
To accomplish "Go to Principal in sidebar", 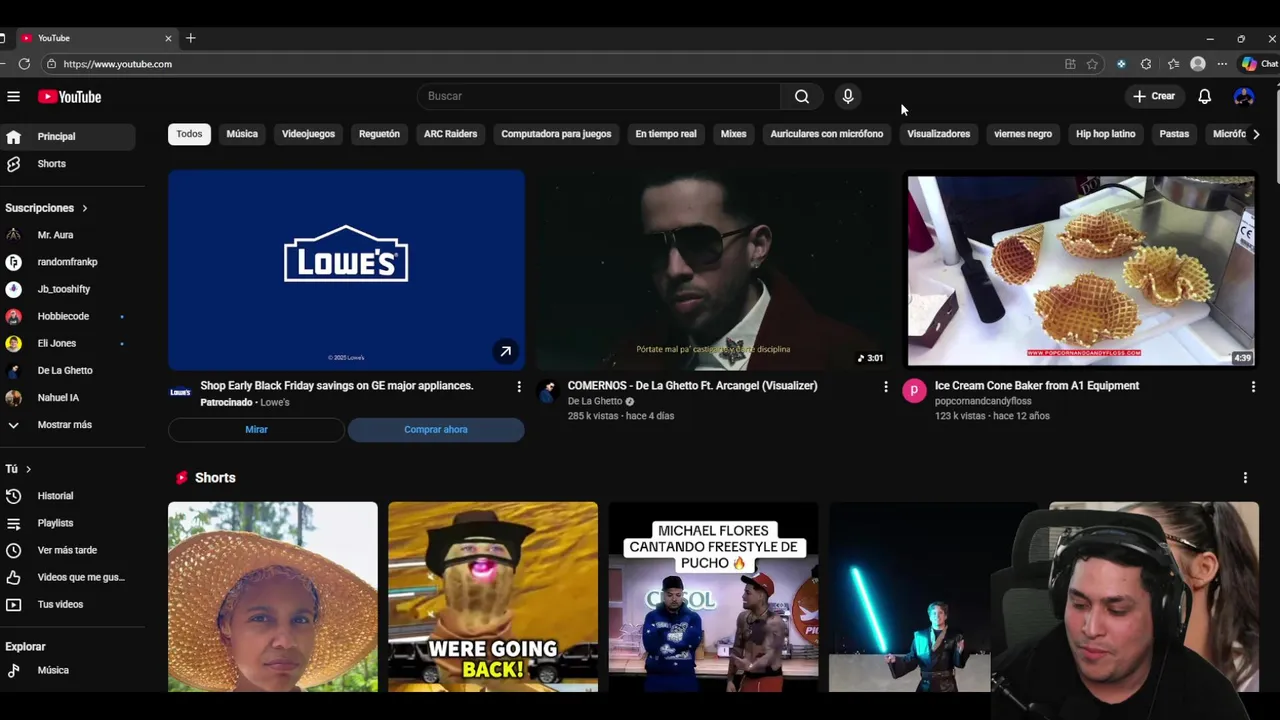I will tap(67, 136).
